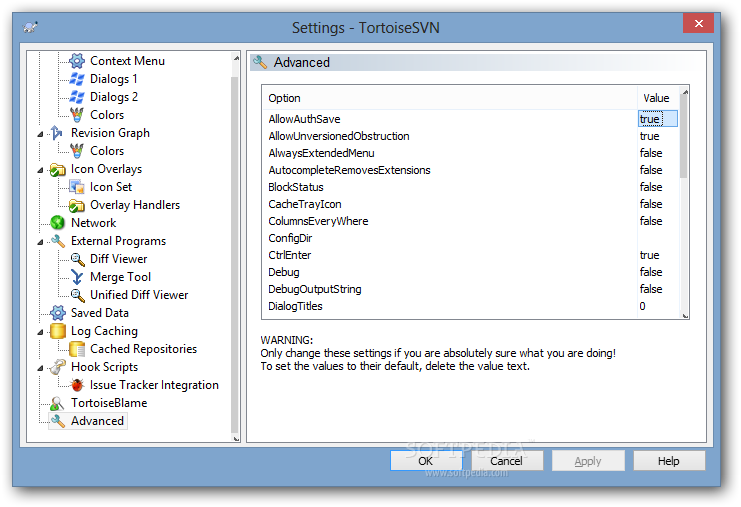The width and height of the screenshot is (741, 507).
Task: Collapse the Icon Overlays tree node
Action: [x=41, y=171]
